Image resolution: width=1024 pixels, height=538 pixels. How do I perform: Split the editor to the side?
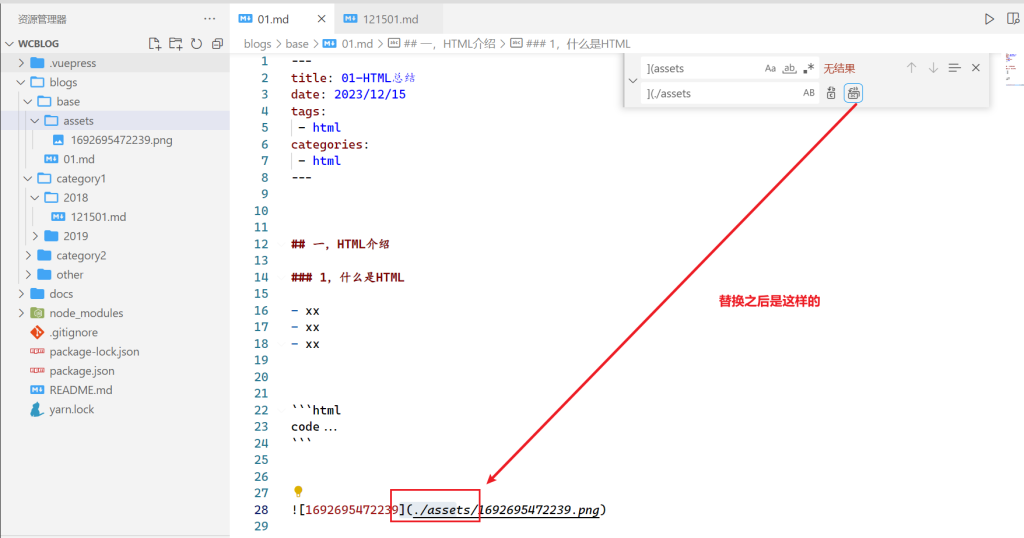[x=1013, y=19]
